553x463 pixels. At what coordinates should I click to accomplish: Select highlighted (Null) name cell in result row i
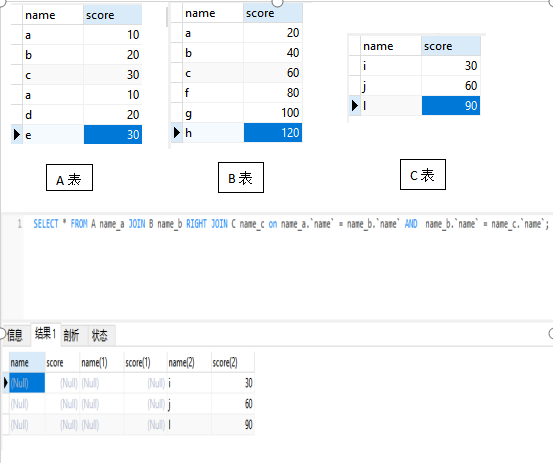click(x=27, y=383)
